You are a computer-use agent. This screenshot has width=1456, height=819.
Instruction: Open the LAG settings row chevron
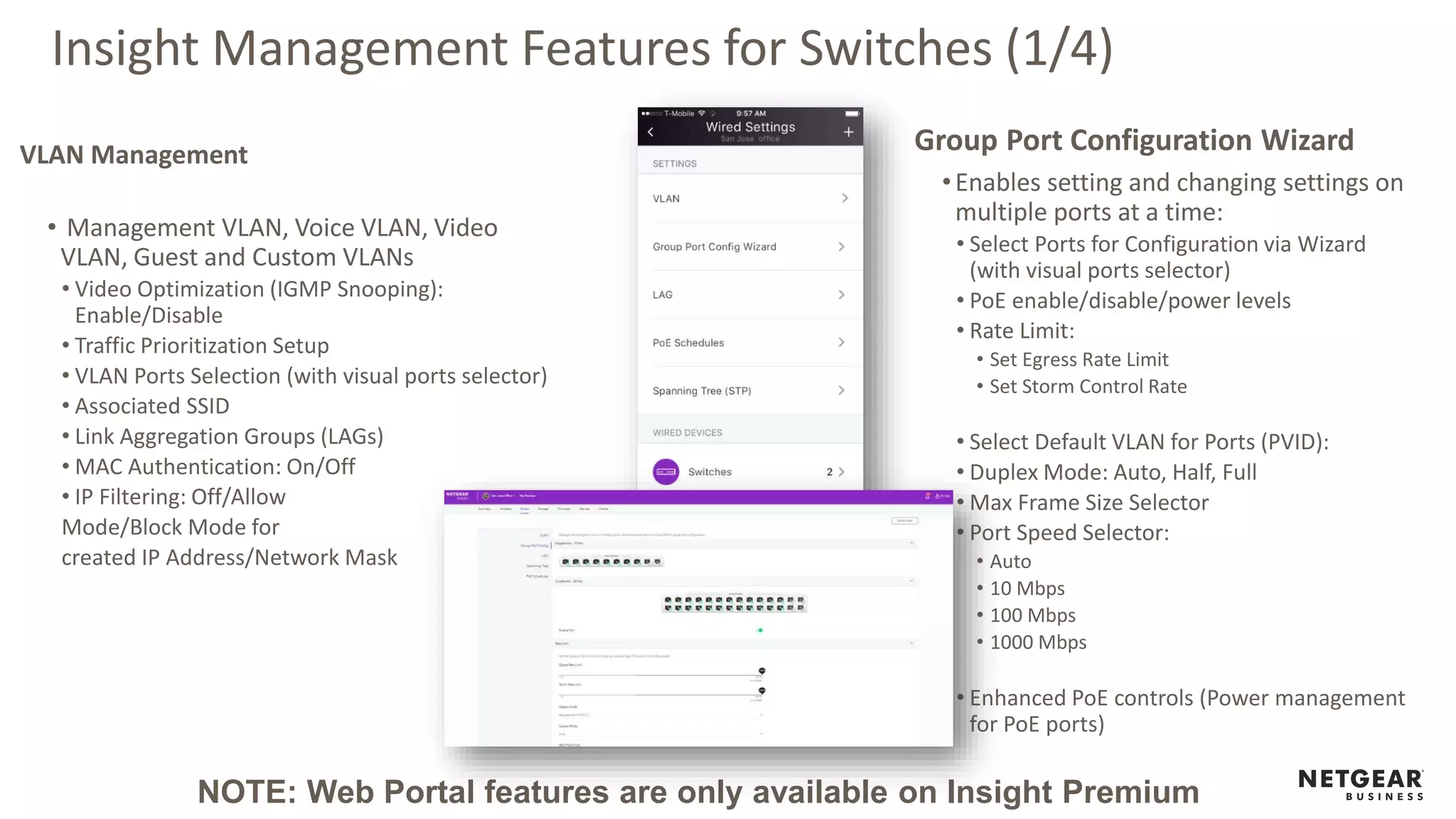pyautogui.click(x=842, y=294)
